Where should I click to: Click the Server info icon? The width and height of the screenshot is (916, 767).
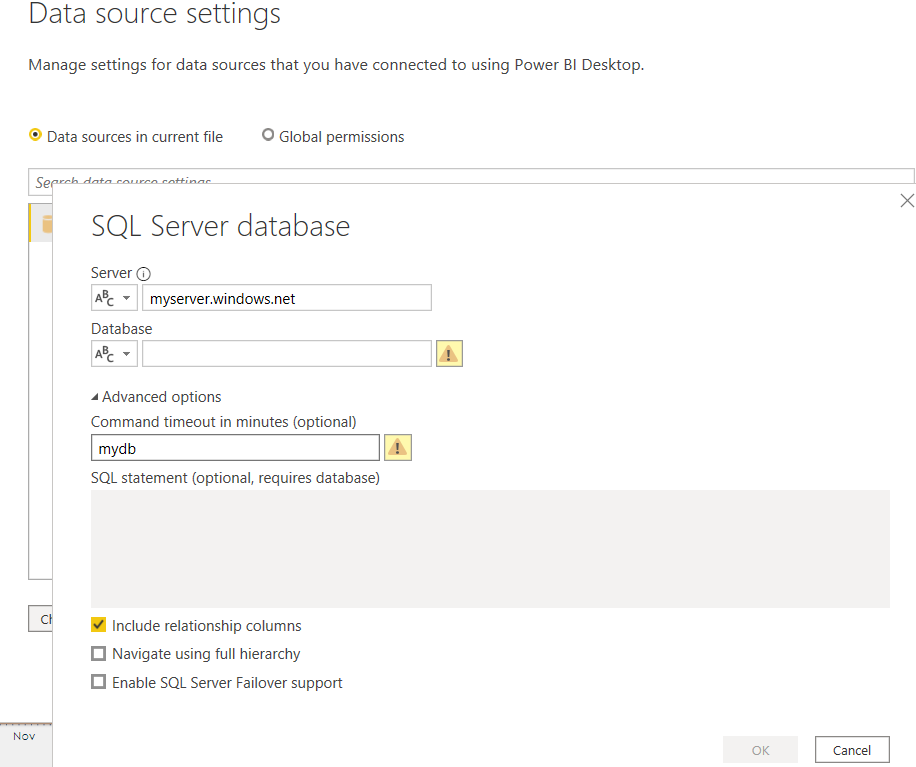[x=143, y=274]
